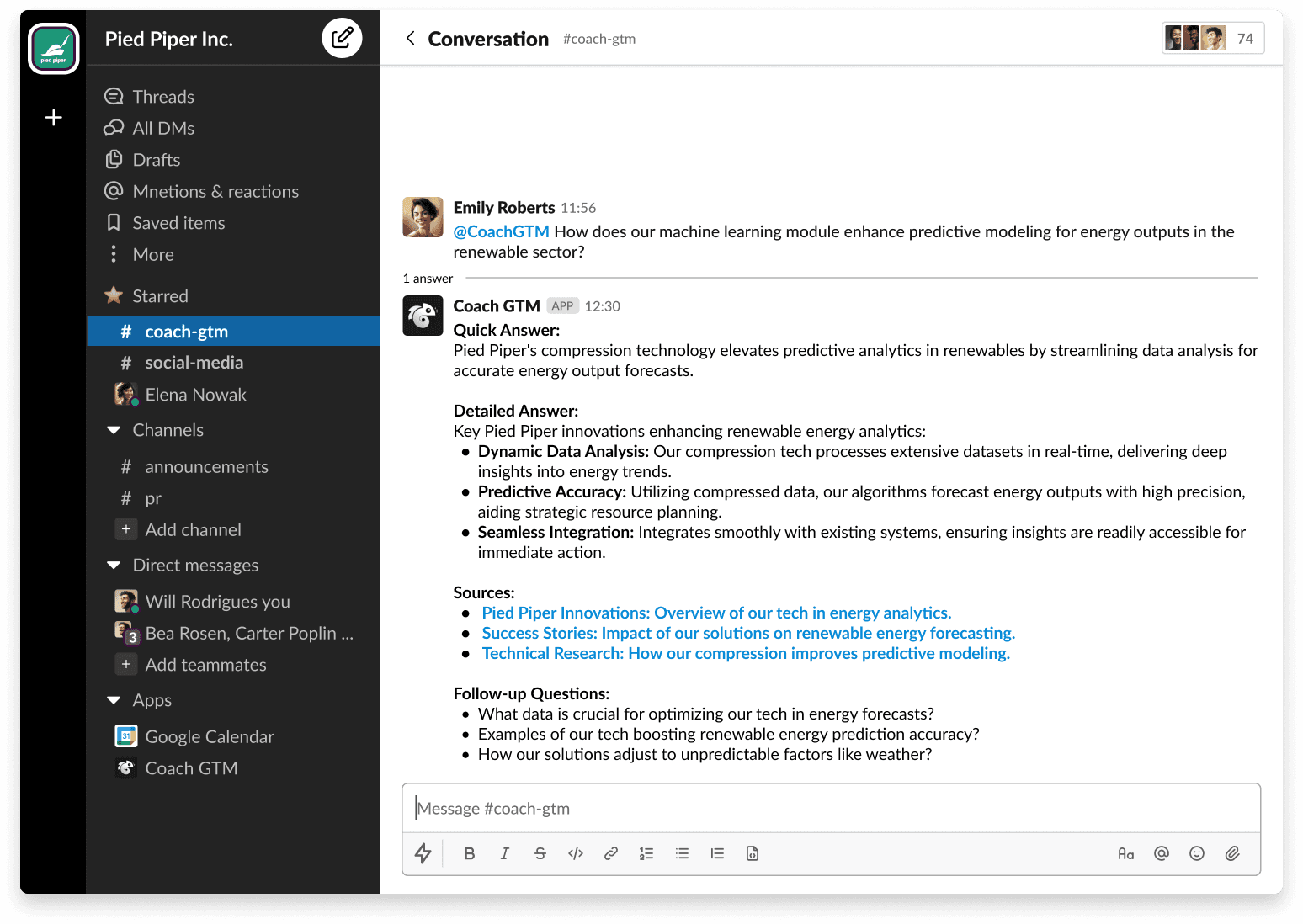
Task: Open Technical Research source link
Action: pyautogui.click(x=746, y=653)
